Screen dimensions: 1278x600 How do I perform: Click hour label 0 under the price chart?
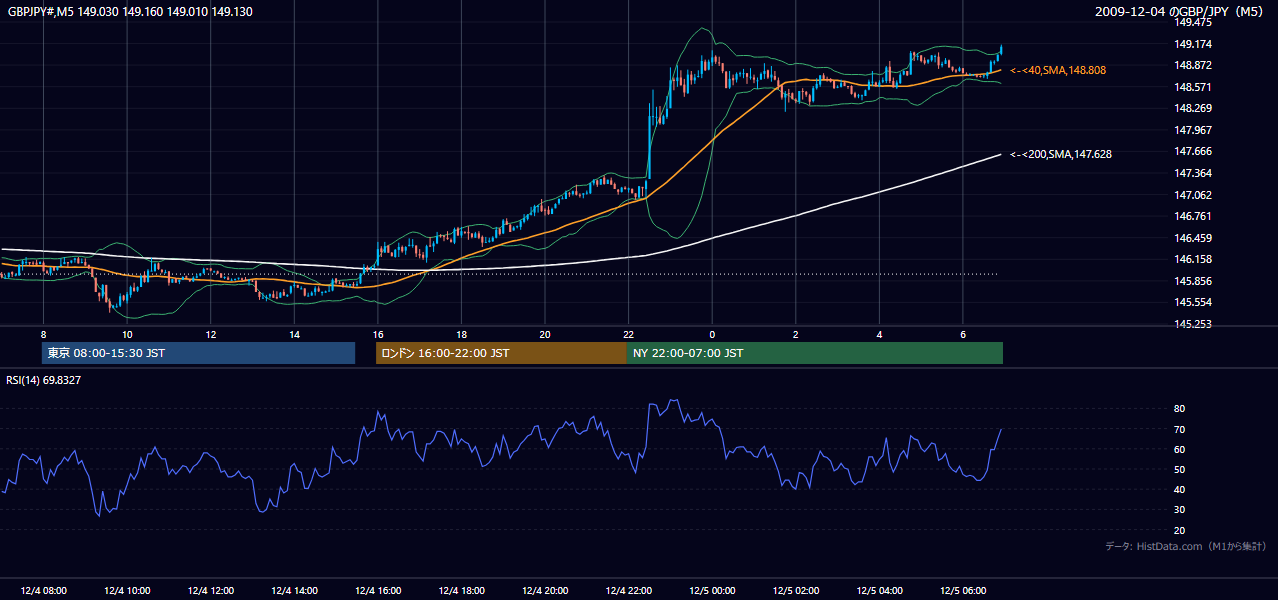pos(712,333)
